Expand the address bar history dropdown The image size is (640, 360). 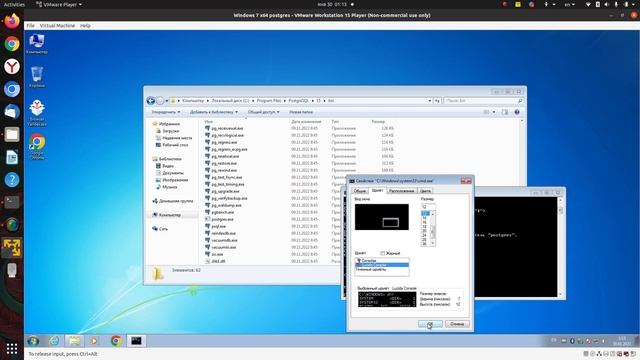pyautogui.click(x=429, y=100)
